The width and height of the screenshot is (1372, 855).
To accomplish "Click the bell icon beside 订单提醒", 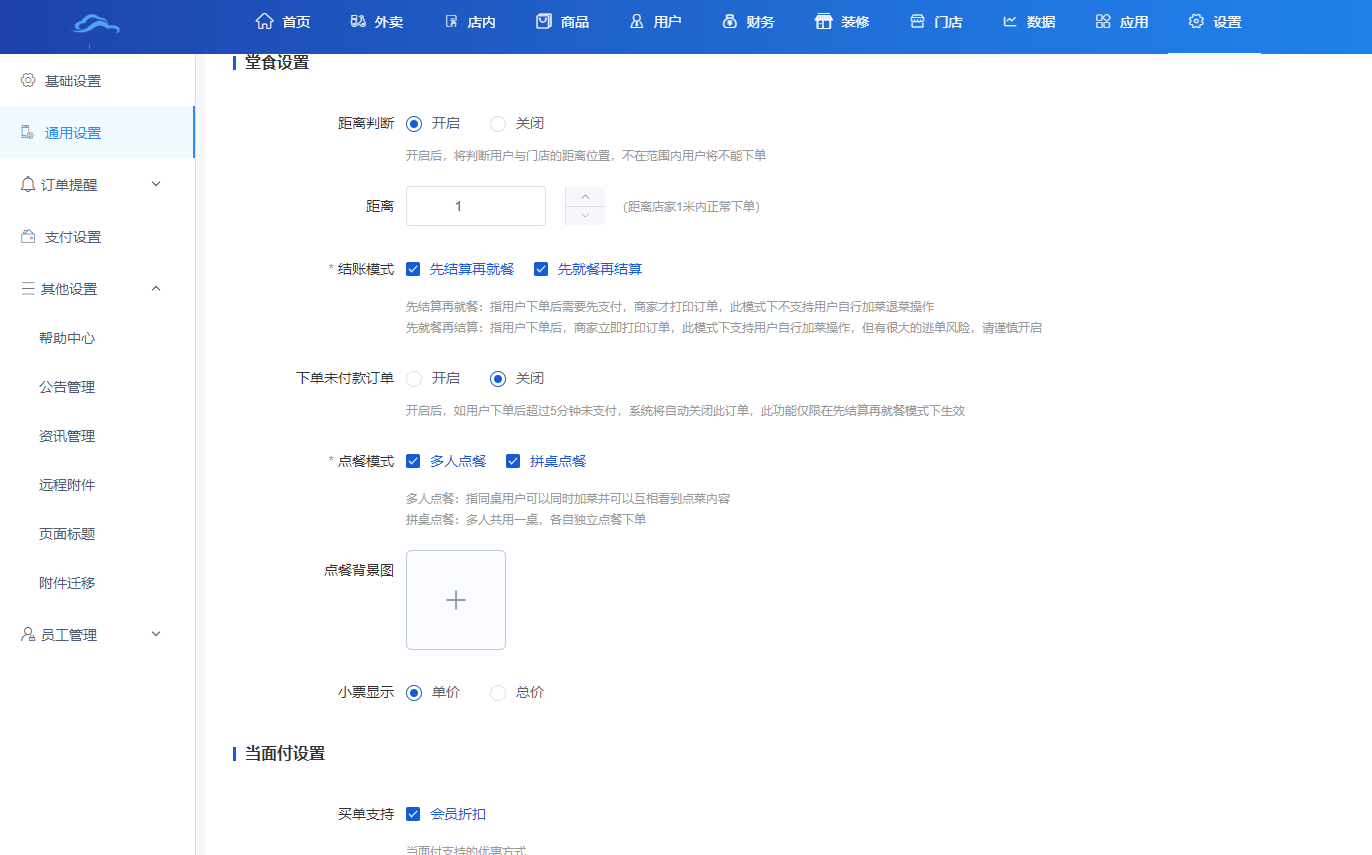I will tap(28, 184).
